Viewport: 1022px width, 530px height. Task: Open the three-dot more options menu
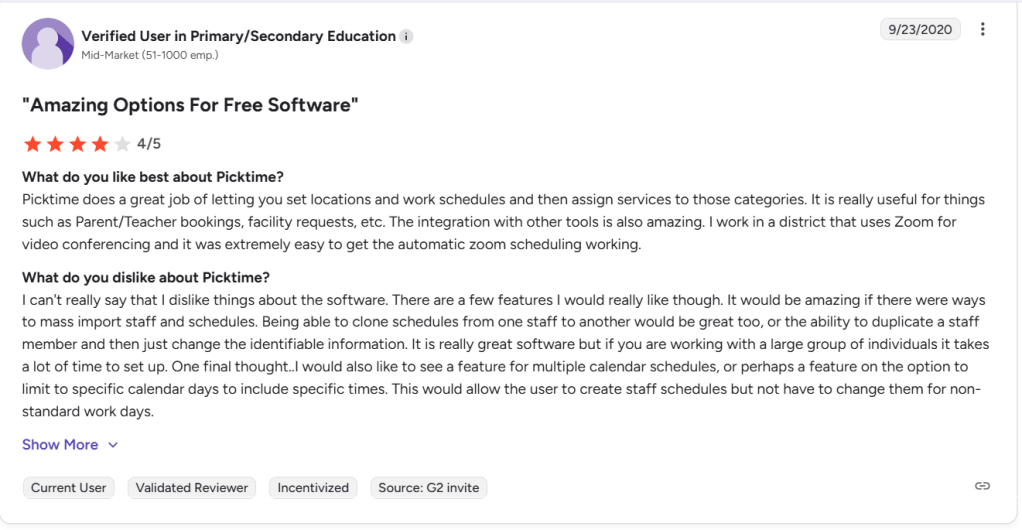click(x=982, y=29)
